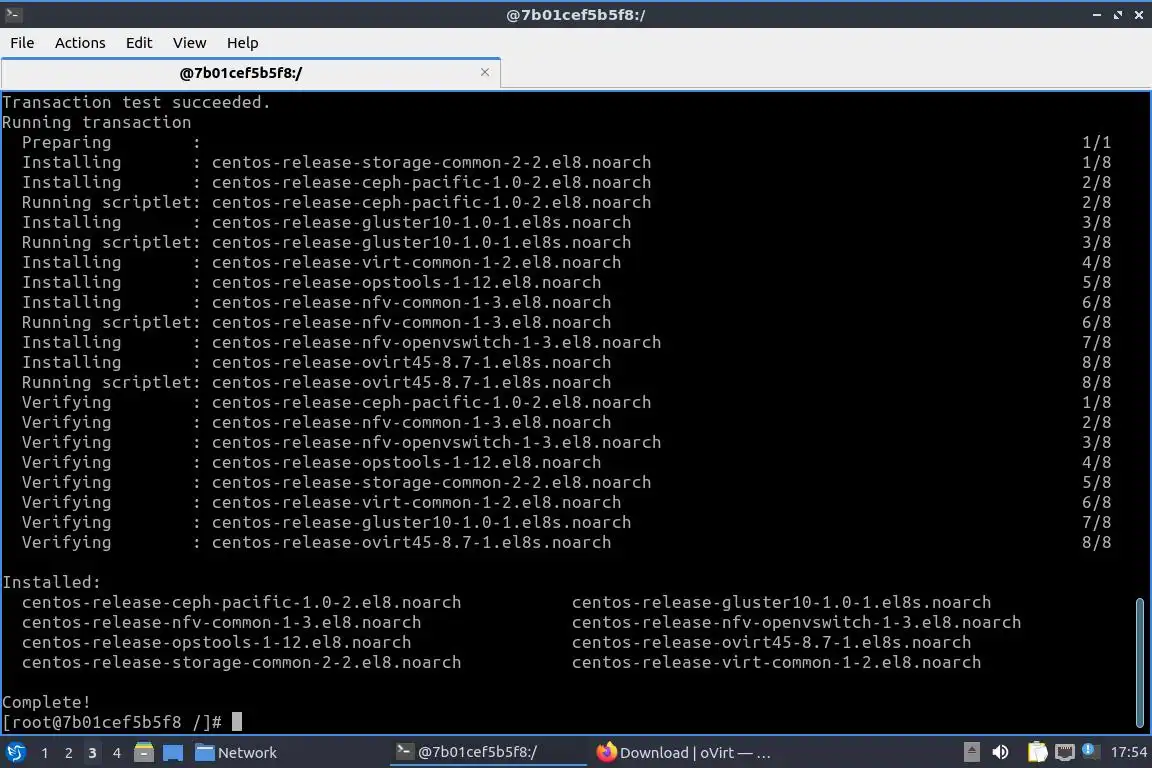
Task: Close the terminal tab with its X icon
Action: pos(485,72)
